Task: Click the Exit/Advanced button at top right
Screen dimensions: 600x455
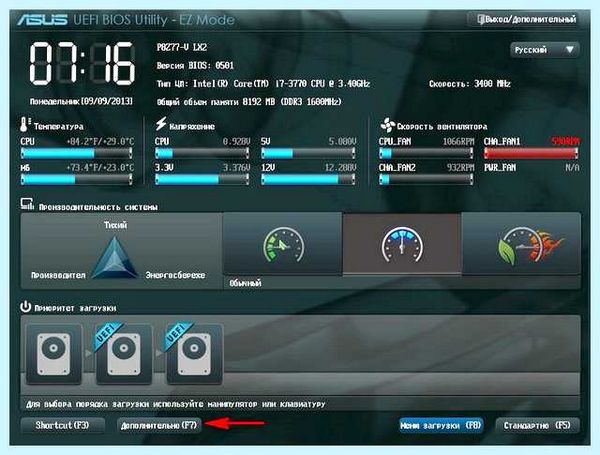Action: (526, 19)
